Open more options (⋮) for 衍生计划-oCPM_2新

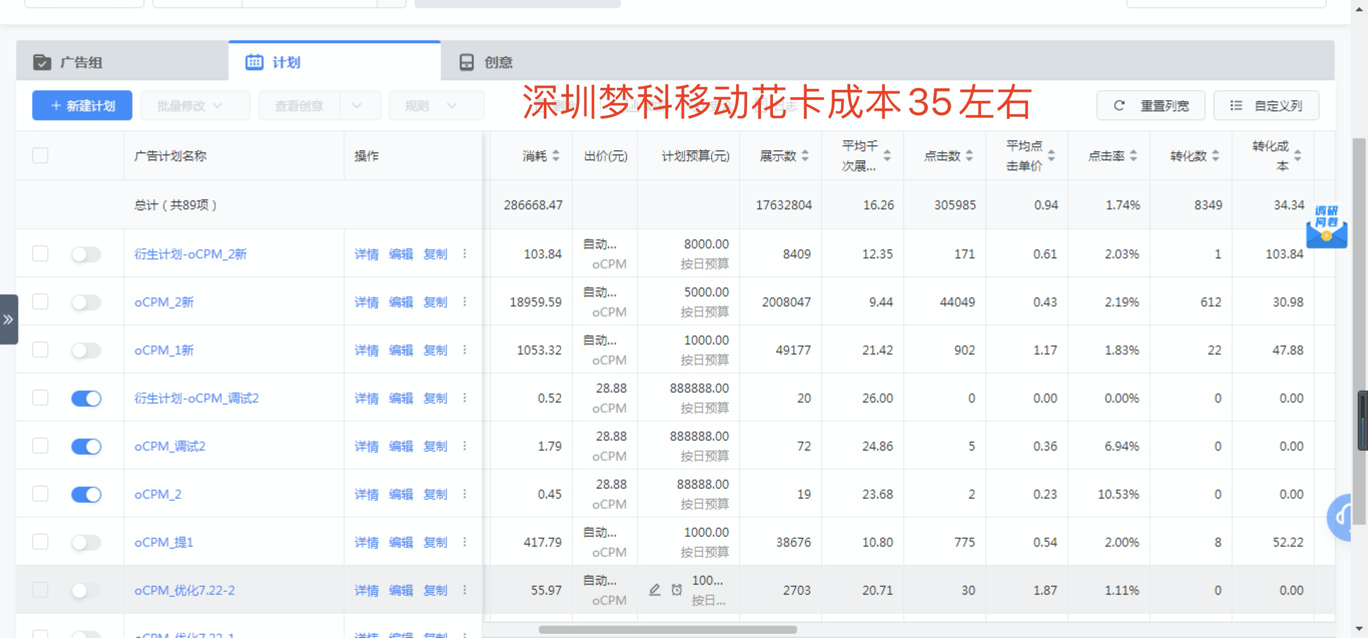(464, 254)
